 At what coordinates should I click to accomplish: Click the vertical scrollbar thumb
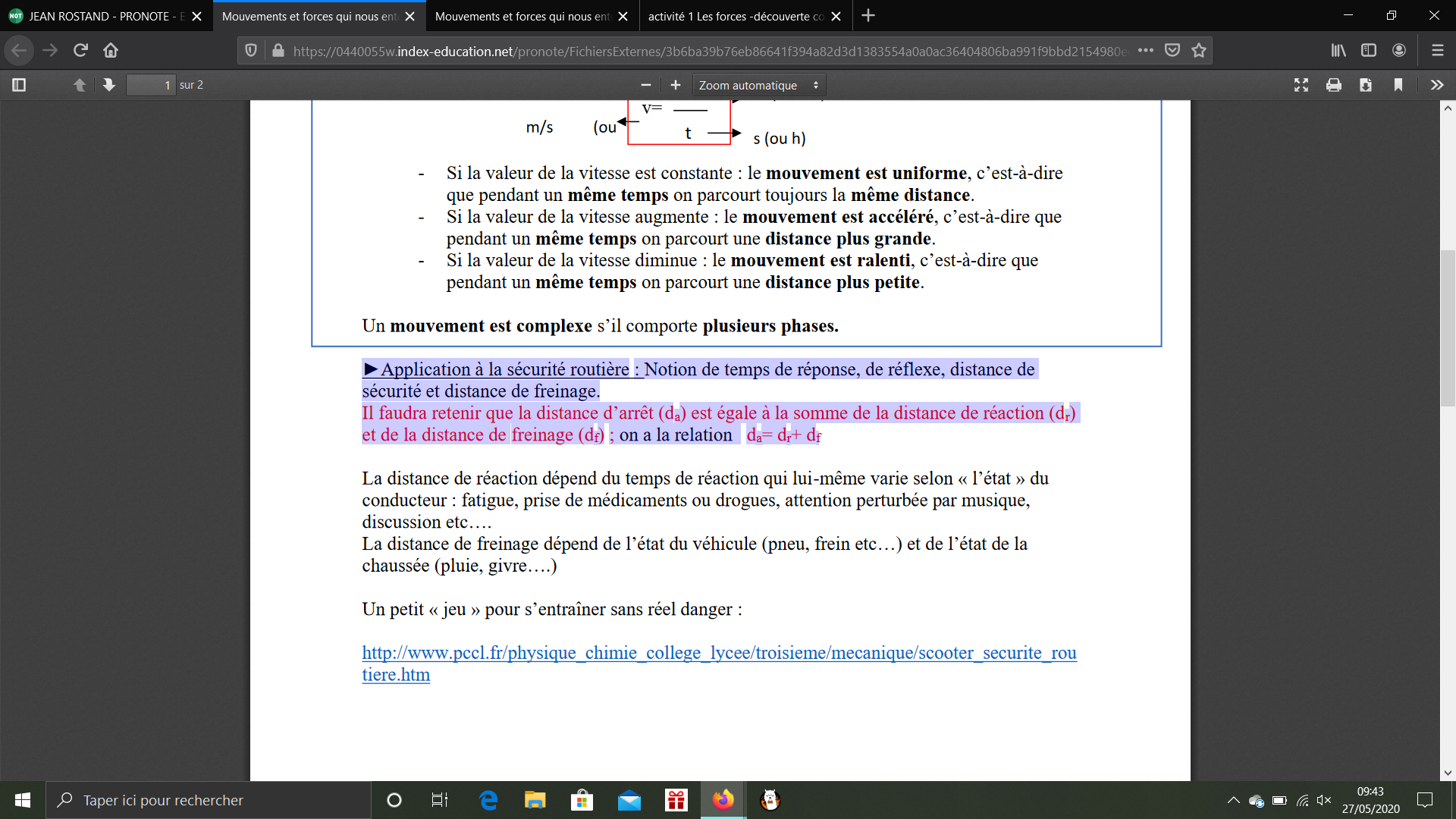pyautogui.click(x=1448, y=328)
